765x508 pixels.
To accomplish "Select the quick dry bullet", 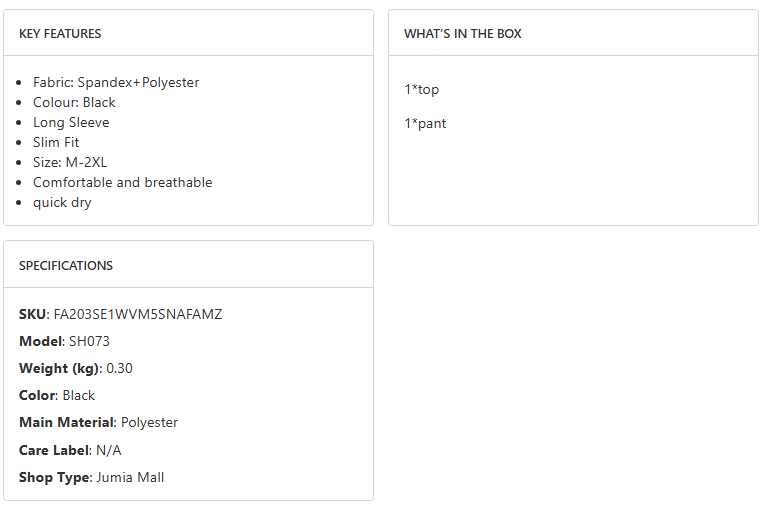I will [x=62, y=203].
